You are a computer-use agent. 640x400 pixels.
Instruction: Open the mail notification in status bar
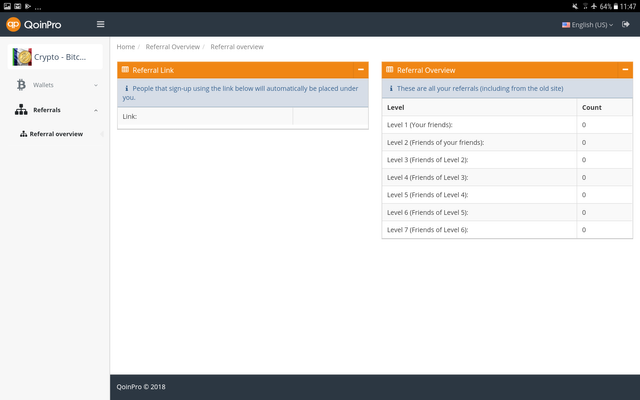coord(18,6)
